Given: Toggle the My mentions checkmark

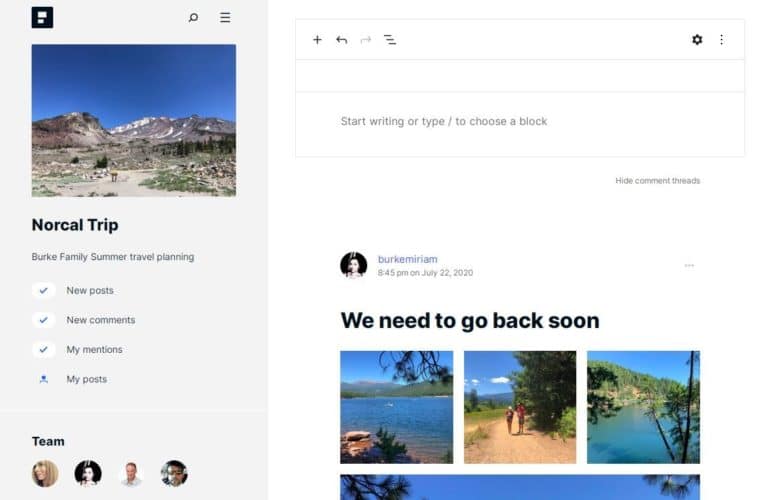Looking at the screenshot, I should coord(44,349).
